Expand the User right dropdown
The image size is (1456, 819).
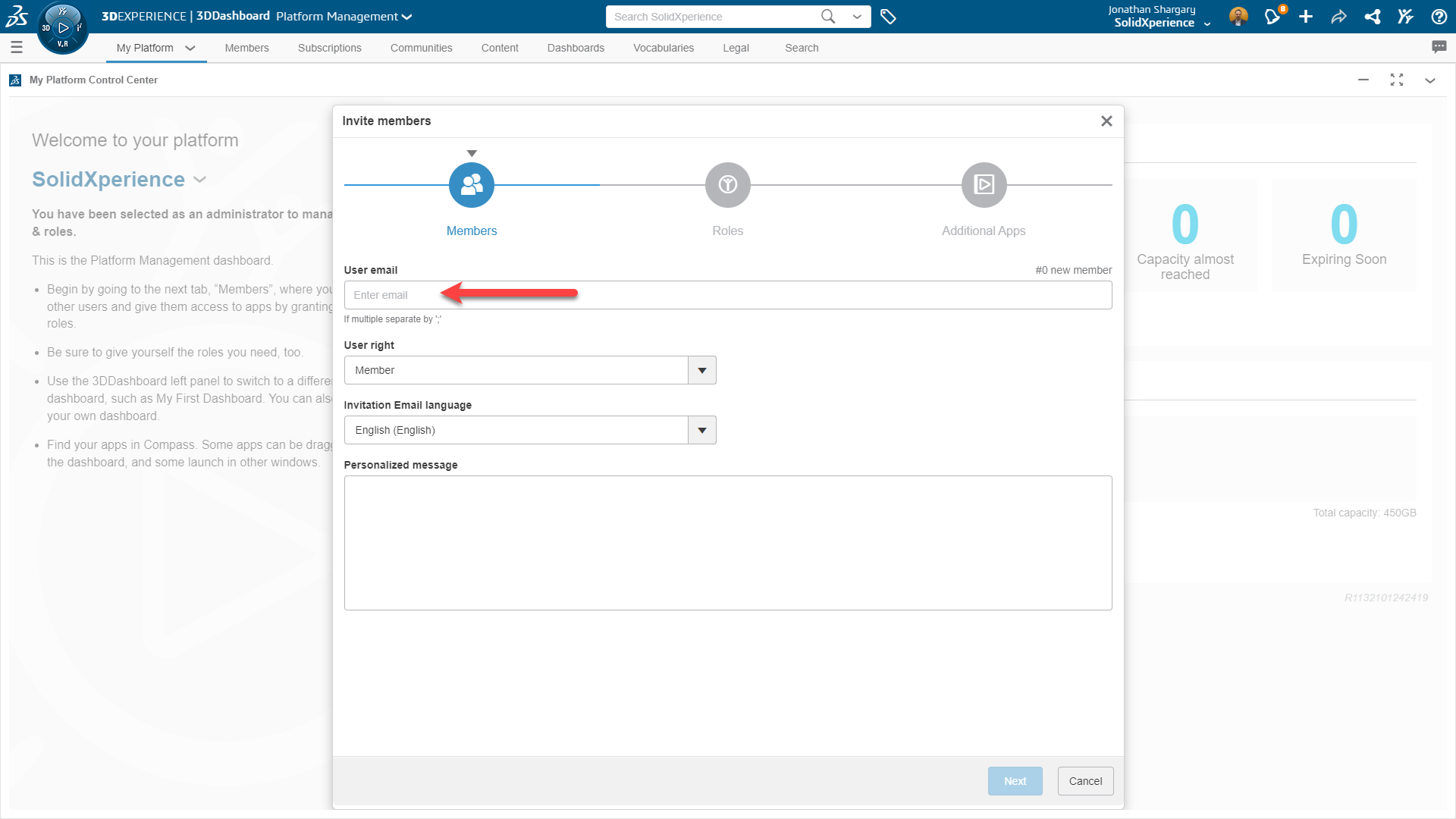[701, 370]
